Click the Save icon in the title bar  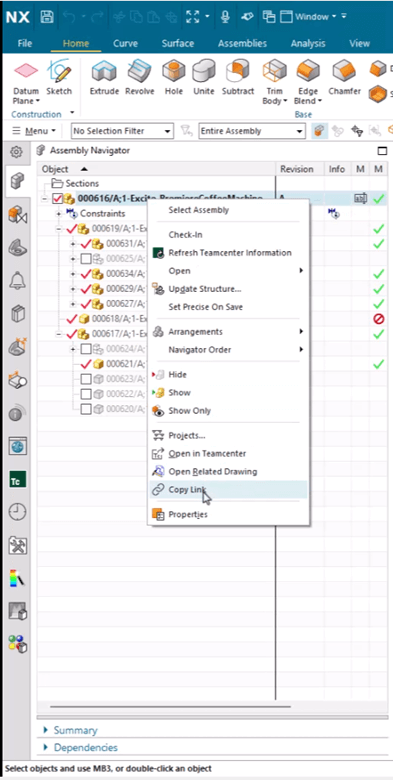click(x=47, y=17)
